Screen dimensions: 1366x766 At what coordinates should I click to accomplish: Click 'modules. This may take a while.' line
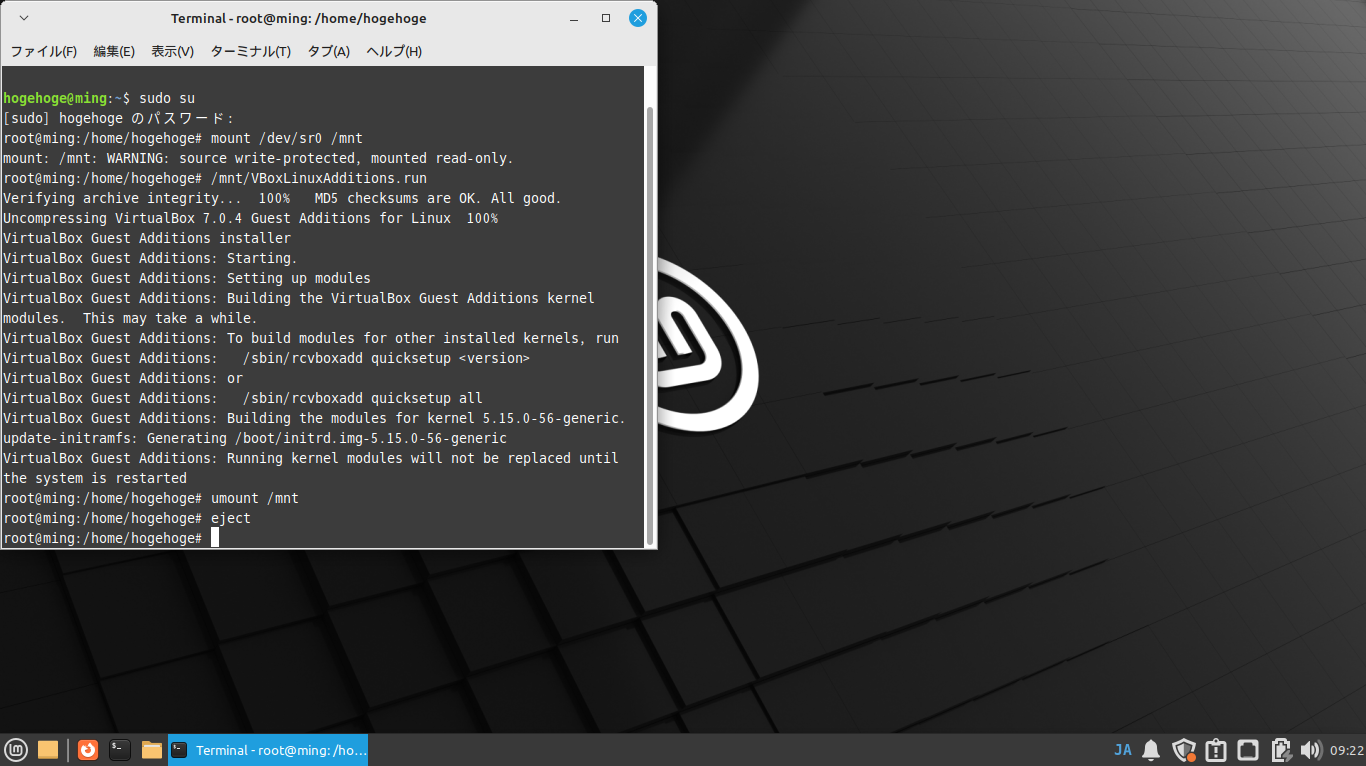[131, 318]
